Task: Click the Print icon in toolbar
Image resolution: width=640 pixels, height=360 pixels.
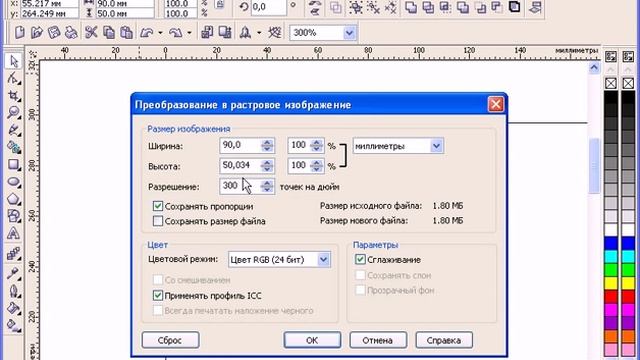Action: click(71, 33)
